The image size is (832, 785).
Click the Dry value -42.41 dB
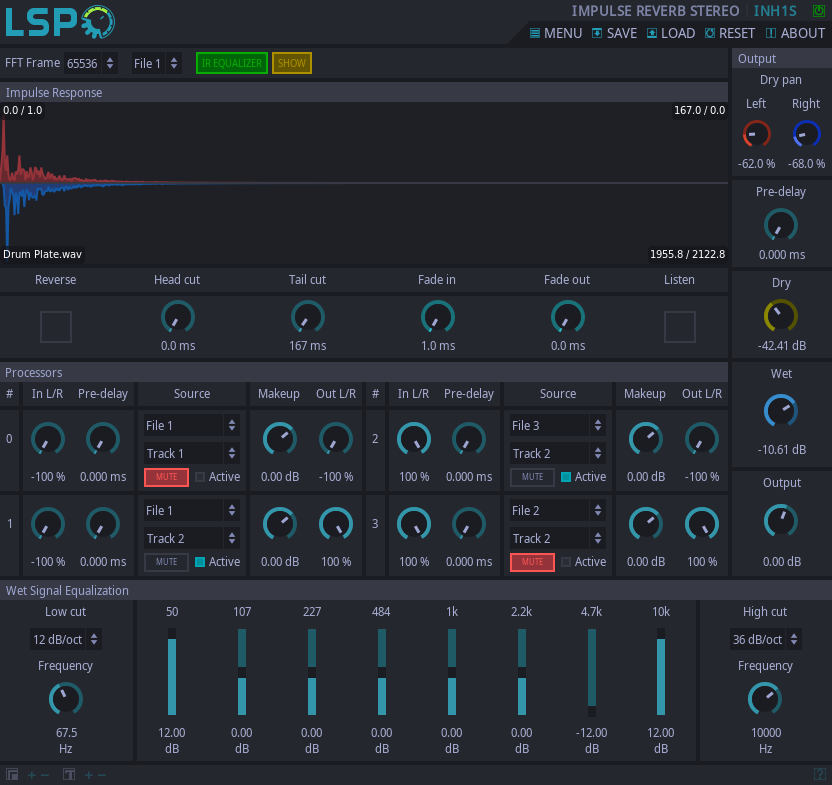tap(782, 346)
